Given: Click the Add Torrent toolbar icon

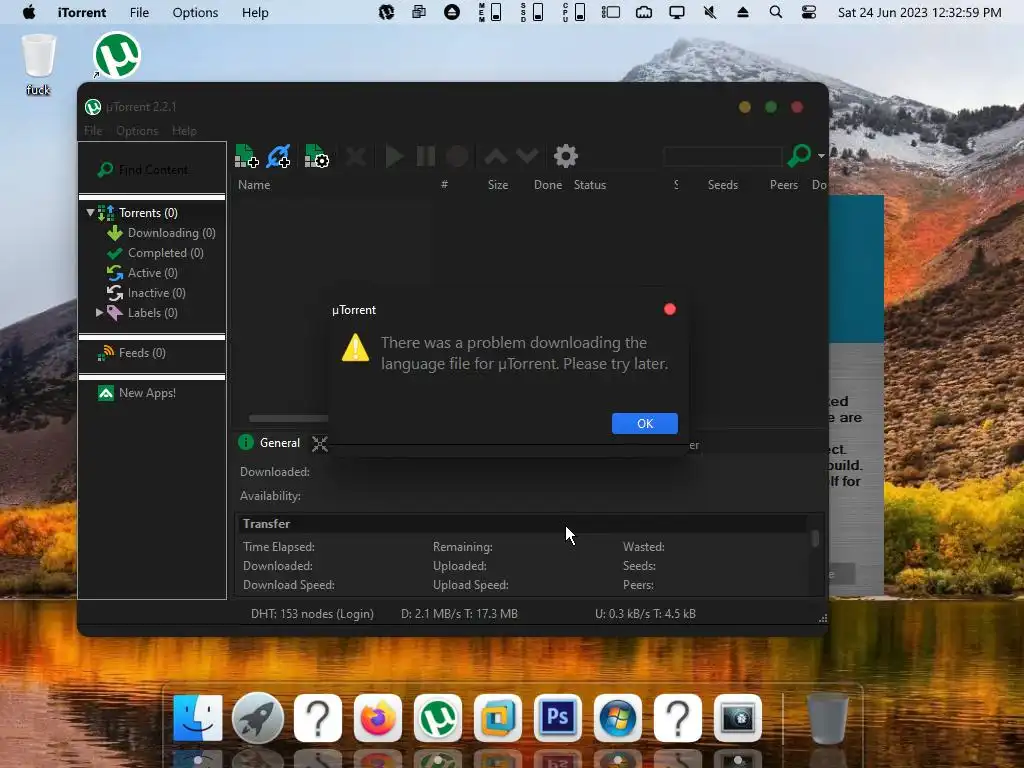Looking at the screenshot, I should pyautogui.click(x=246, y=156).
